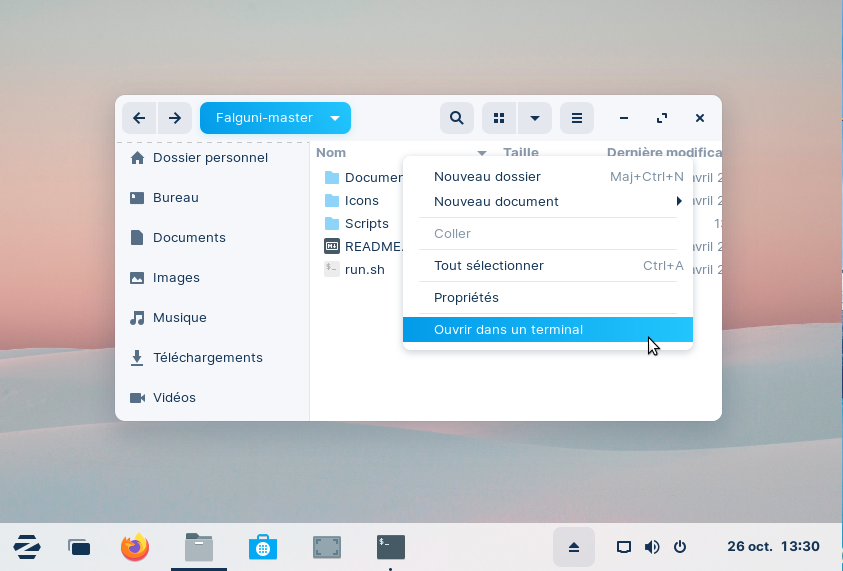
Task: Click the forward navigation arrow
Action: point(175,118)
